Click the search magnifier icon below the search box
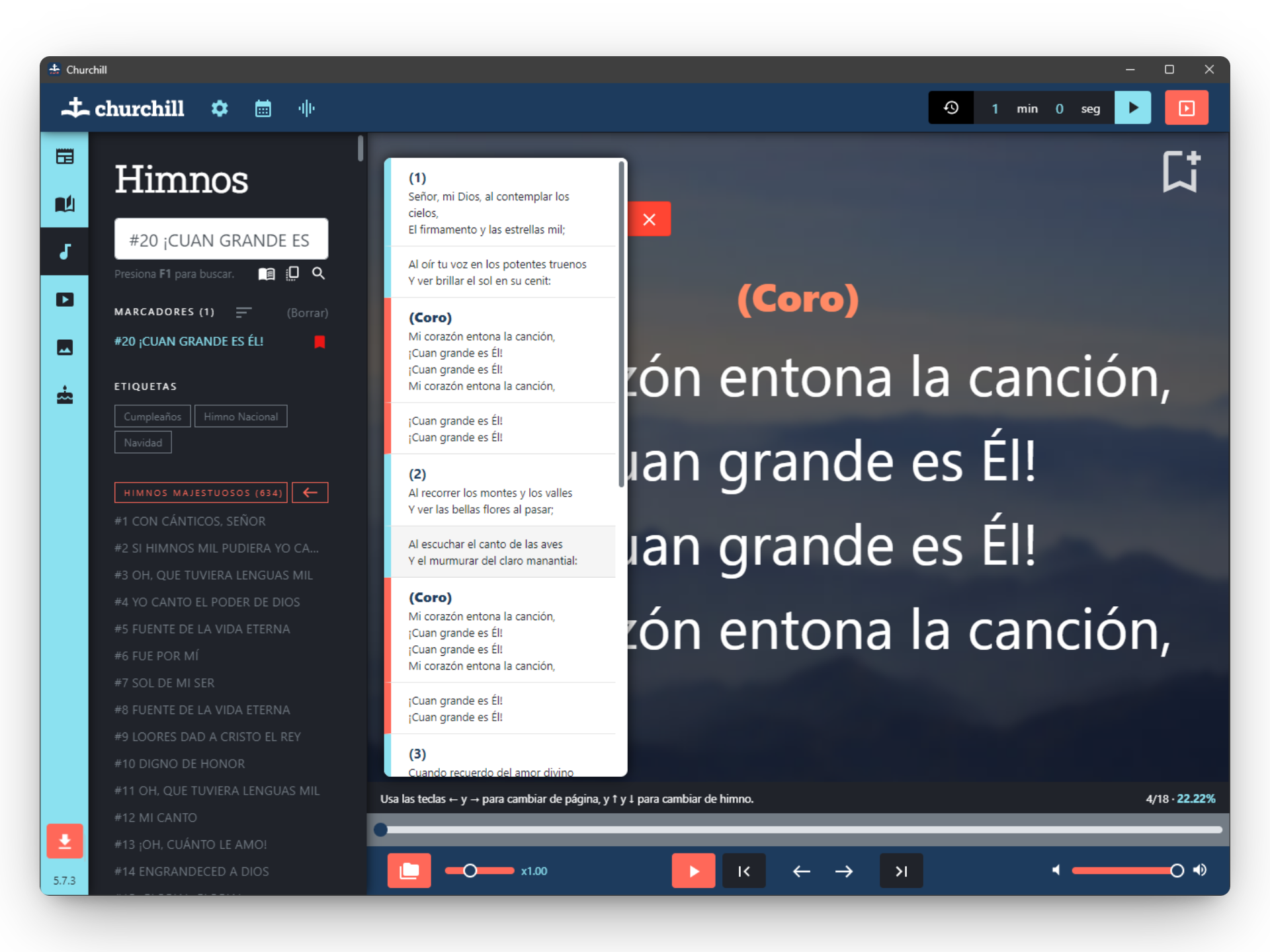This screenshot has width=1270, height=952. coord(318,273)
